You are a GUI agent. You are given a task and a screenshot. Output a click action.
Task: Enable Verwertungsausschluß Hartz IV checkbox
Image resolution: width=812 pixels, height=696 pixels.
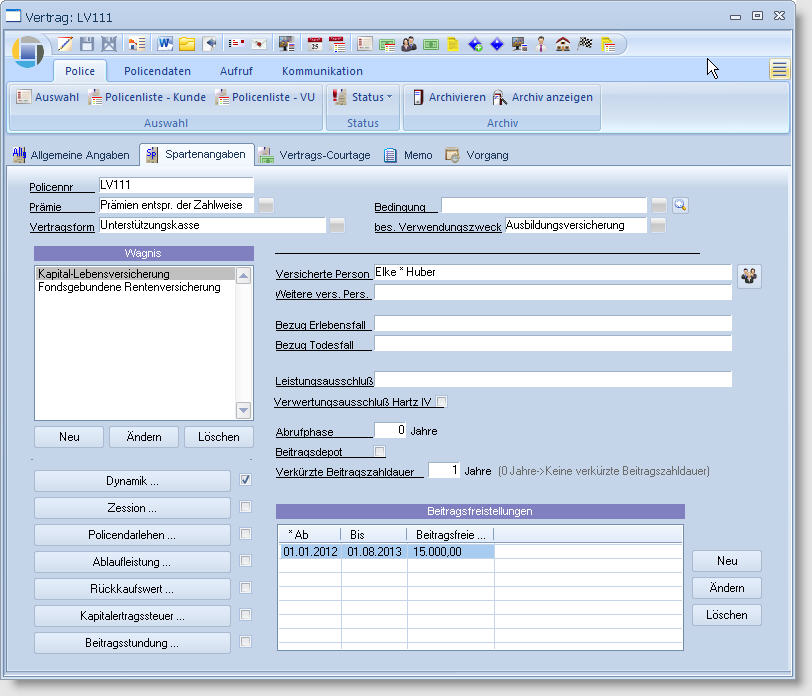[442, 402]
